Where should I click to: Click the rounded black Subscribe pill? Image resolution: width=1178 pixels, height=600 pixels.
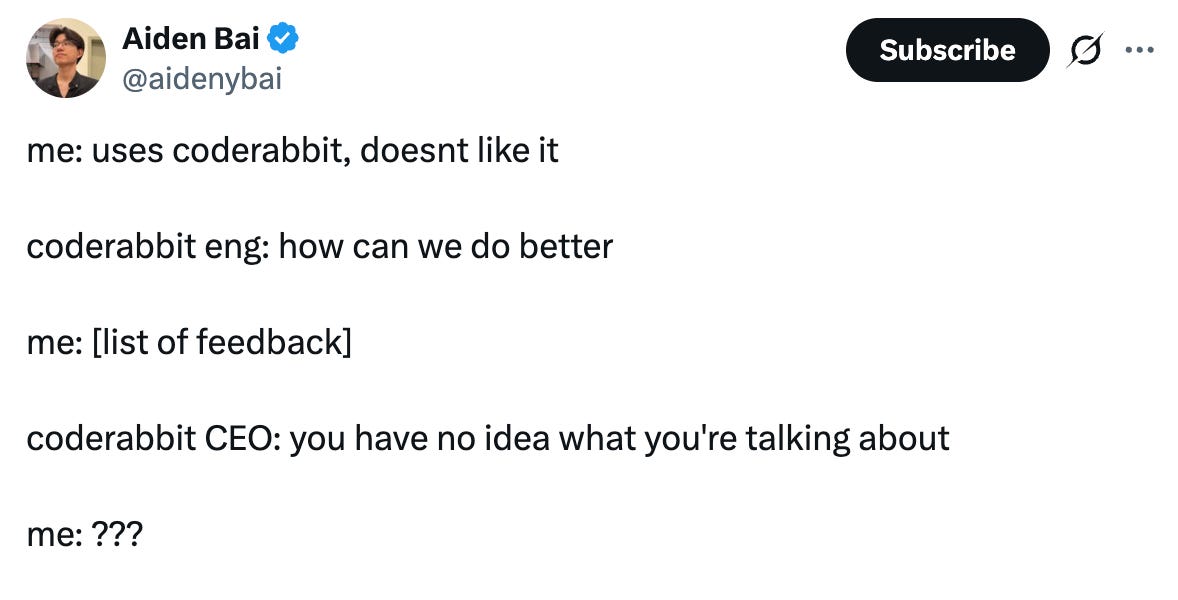point(947,49)
